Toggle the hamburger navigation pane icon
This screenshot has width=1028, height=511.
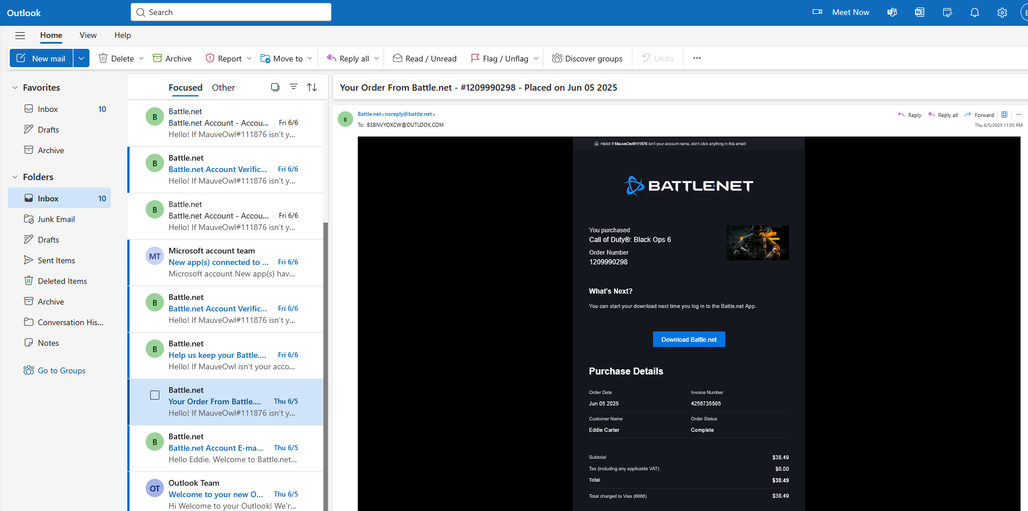click(20, 35)
